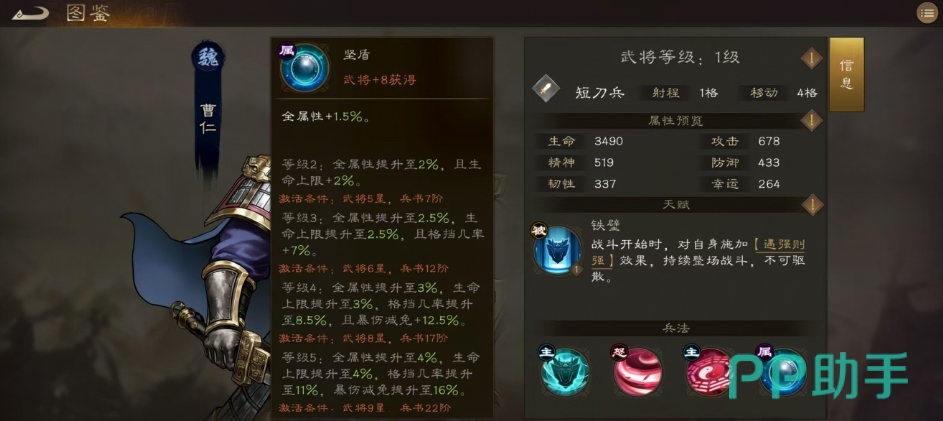Select the blue 属 attribute skill orb
Screen dimensions: 943x421
[x=782, y=372]
